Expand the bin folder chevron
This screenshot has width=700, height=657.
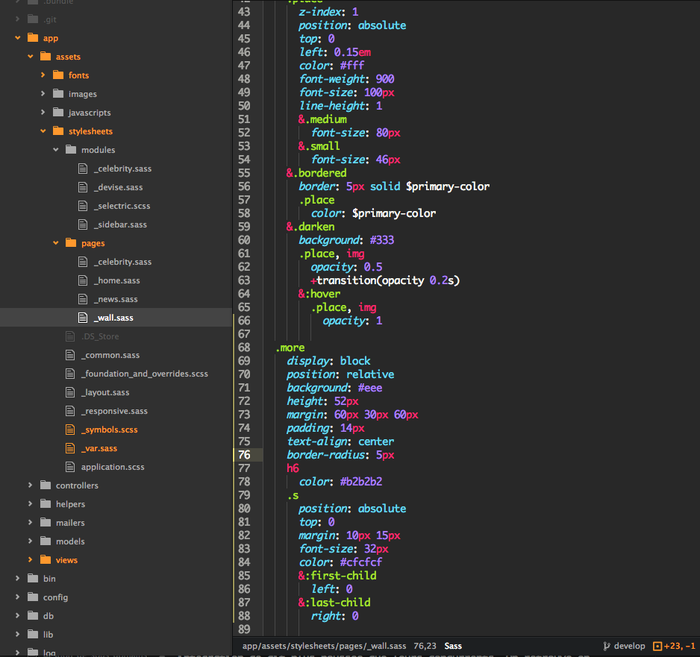(17, 578)
